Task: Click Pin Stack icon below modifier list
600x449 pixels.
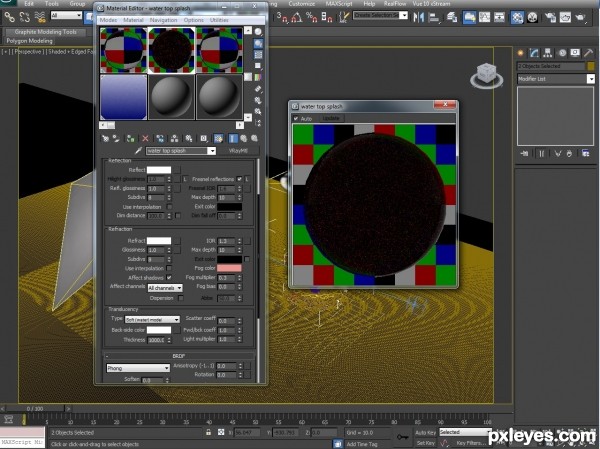Action: tap(524, 153)
